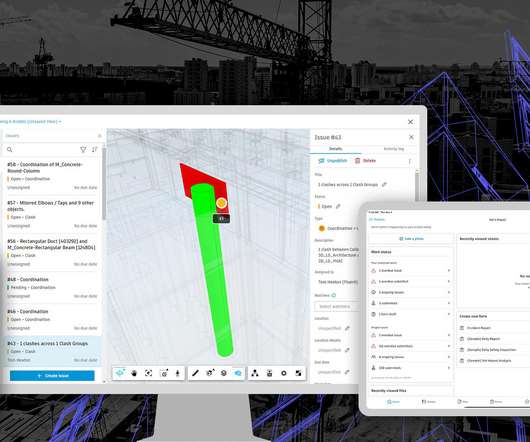Toggle Full screen viewer tool
The height and width of the screenshot is (442, 530).
298,373
